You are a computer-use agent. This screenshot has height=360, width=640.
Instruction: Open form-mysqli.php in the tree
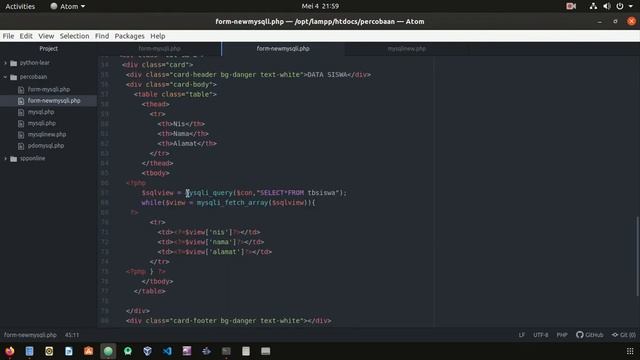pos(49,89)
